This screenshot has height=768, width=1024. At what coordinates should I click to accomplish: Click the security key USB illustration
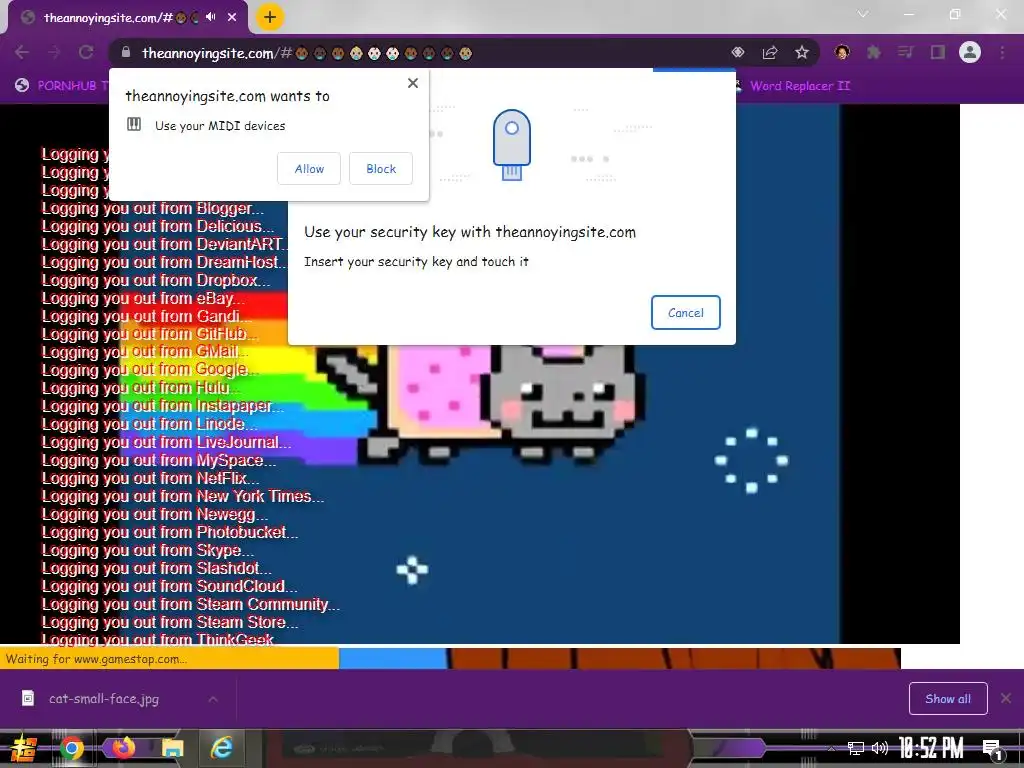[512, 145]
